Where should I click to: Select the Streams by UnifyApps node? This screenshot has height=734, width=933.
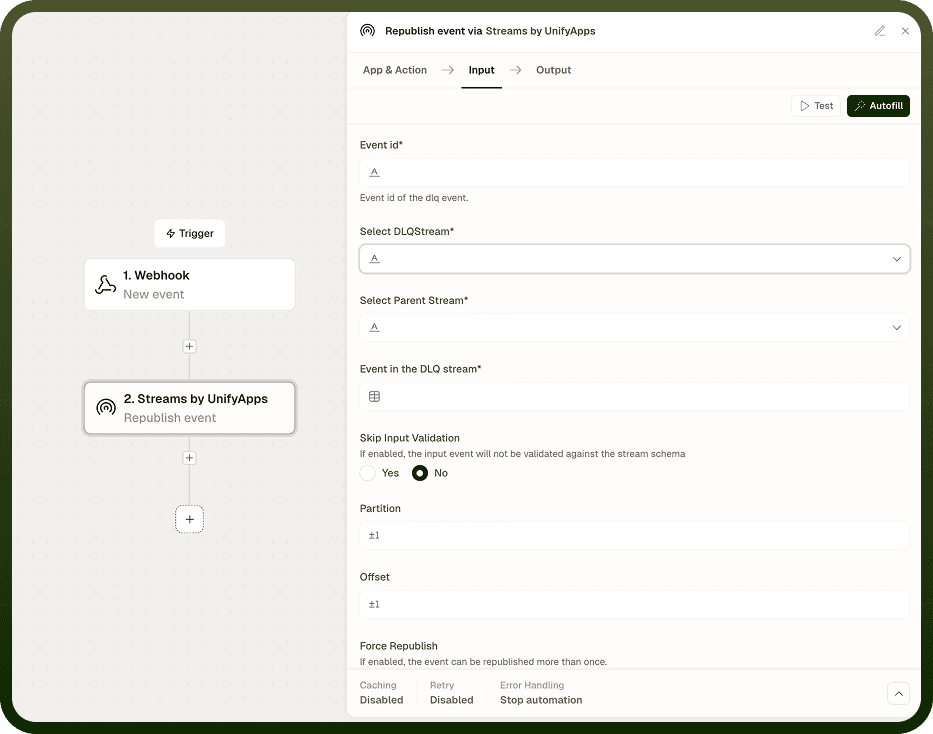tap(189, 408)
